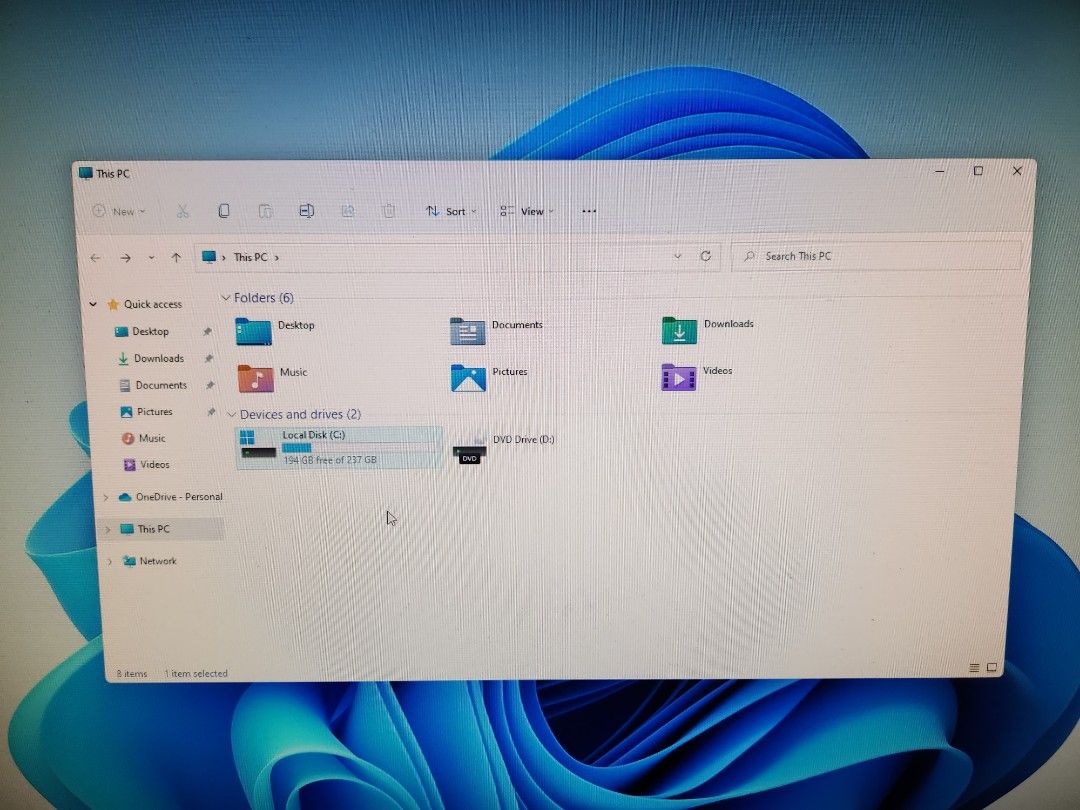1080x810 pixels.
Task: Select the Cut icon in the toolbar
Action: [x=183, y=211]
